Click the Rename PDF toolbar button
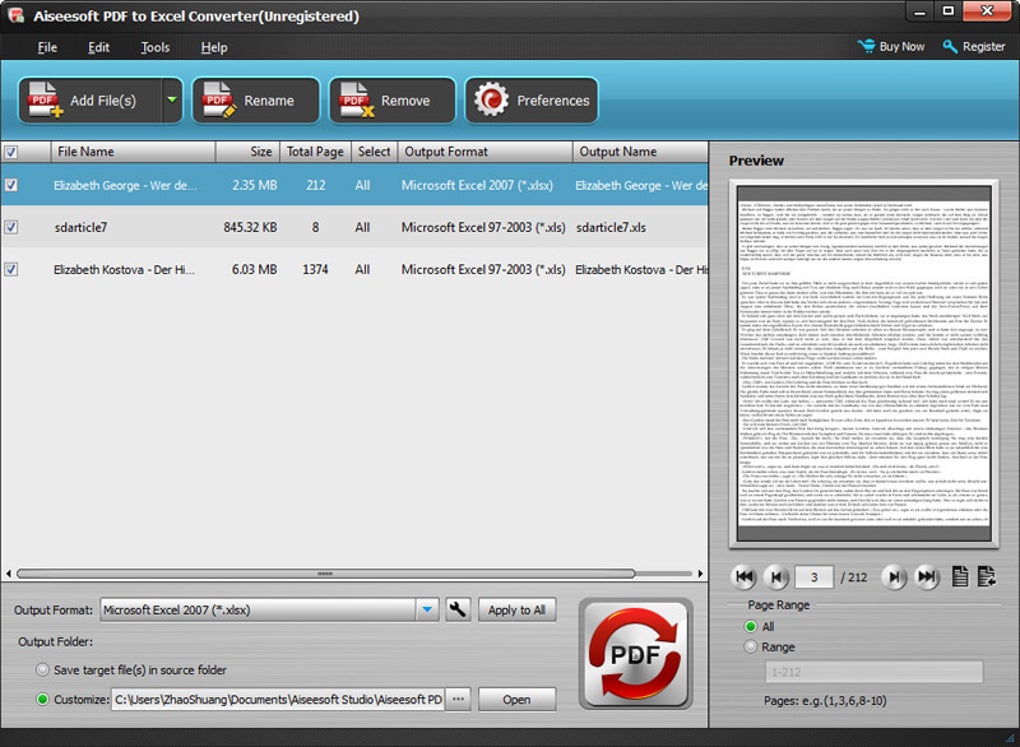 click(x=256, y=100)
